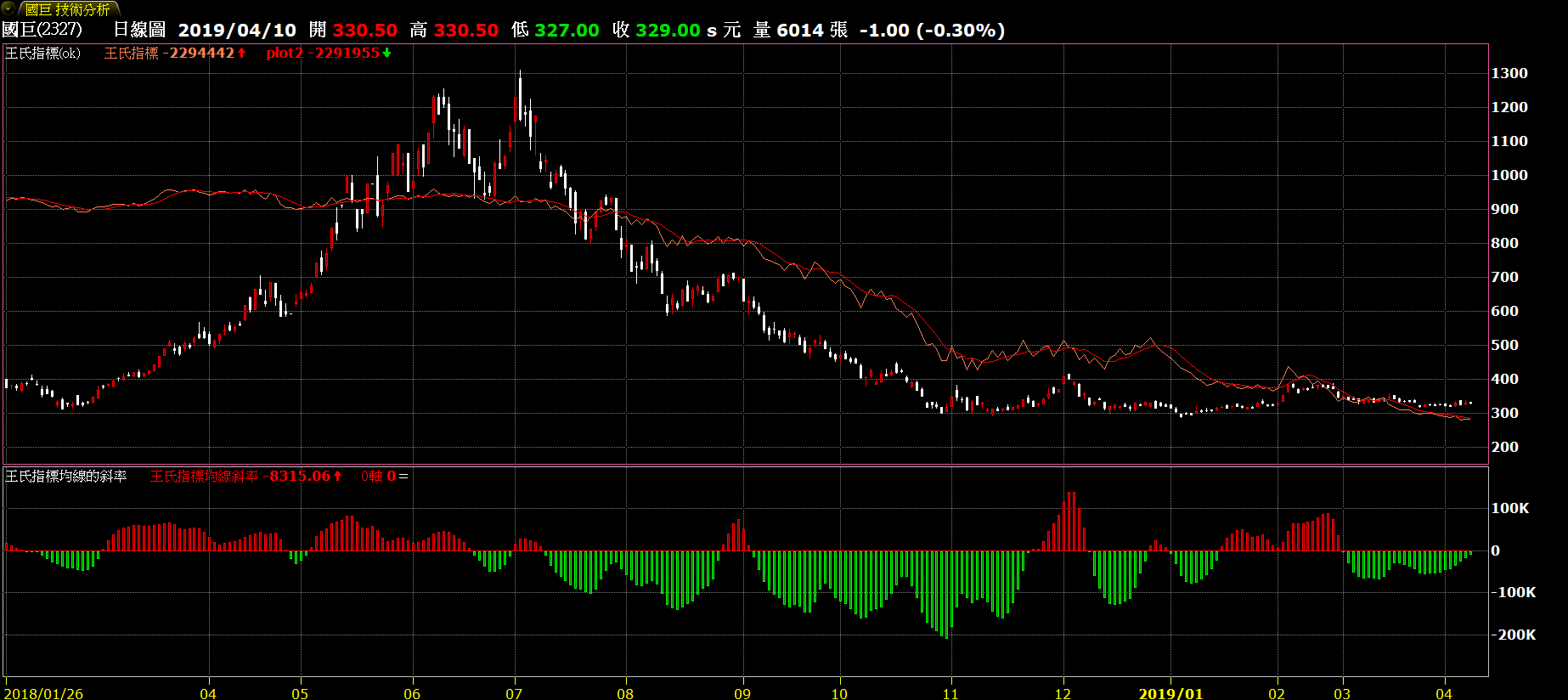Click the 王氏指標均線的斜率 sub-chart title
The height and width of the screenshot is (700, 1568).
pos(66,476)
